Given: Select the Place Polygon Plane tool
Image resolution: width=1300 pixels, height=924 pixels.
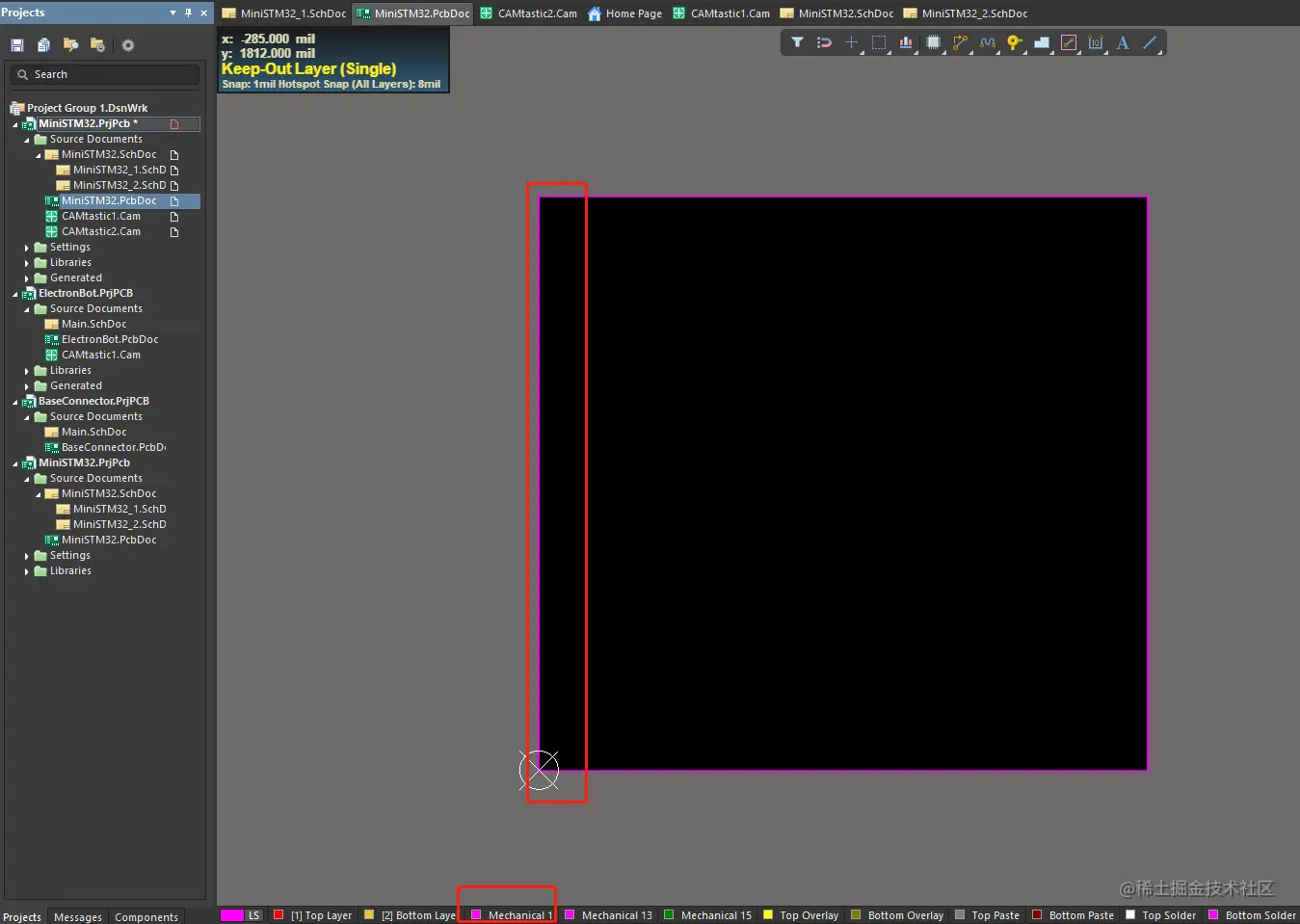Looking at the screenshot, I should [x=1041, y=42].
